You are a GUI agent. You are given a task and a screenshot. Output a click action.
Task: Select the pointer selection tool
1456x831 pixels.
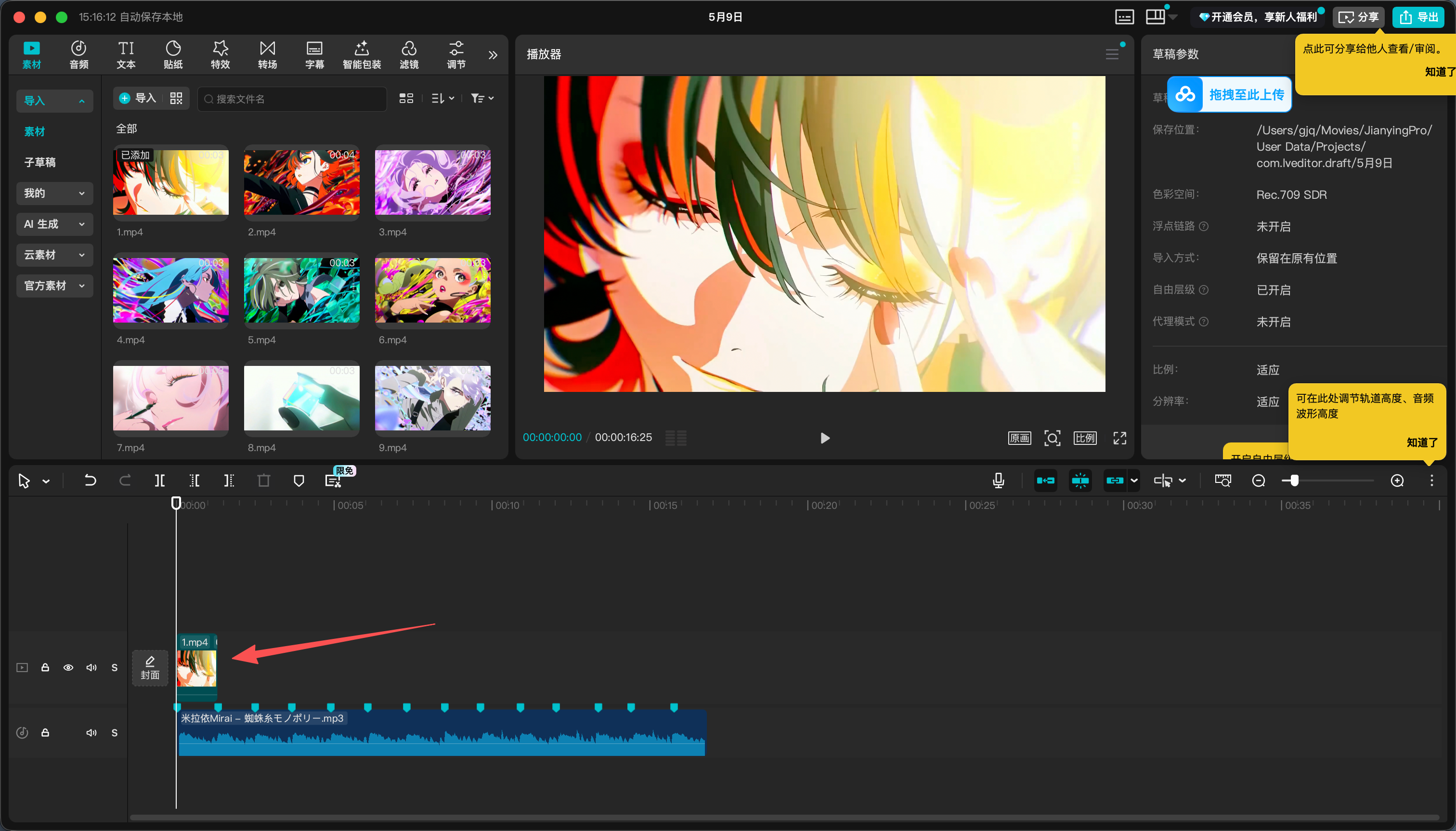pyautogui.click(x=24, y=480)
